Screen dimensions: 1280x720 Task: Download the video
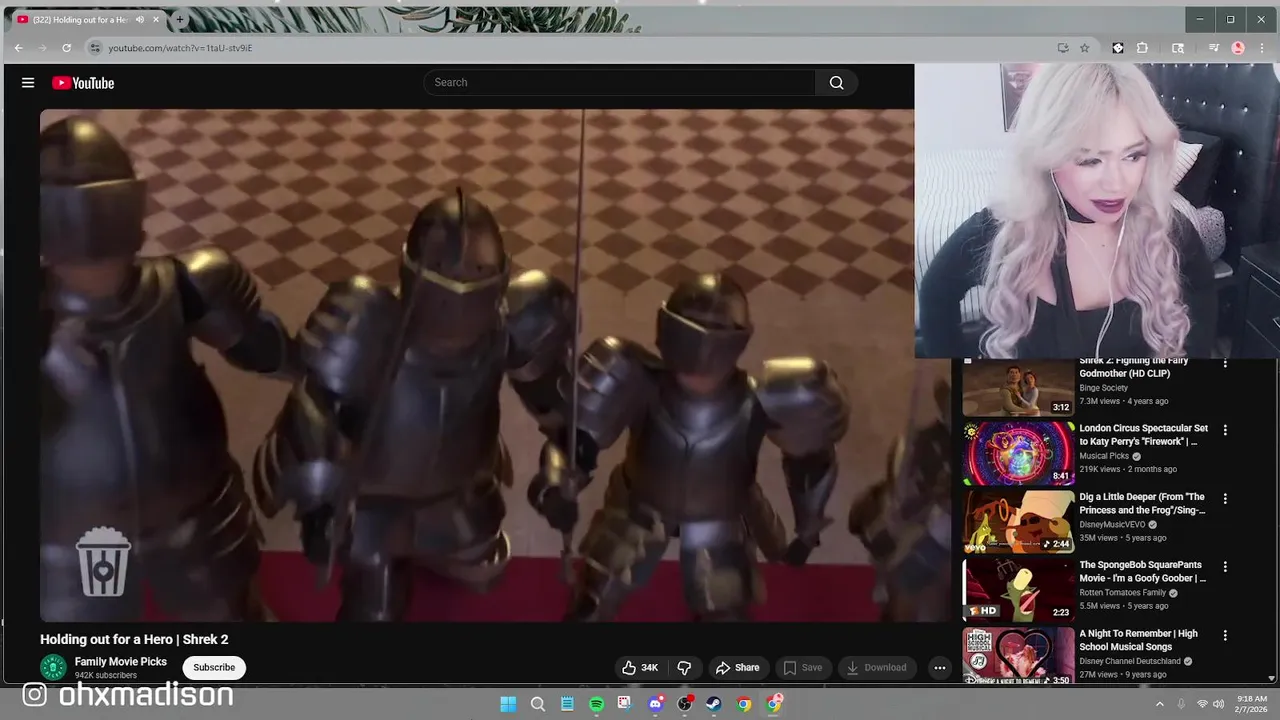pyautogui.click(x=877, y=667)
